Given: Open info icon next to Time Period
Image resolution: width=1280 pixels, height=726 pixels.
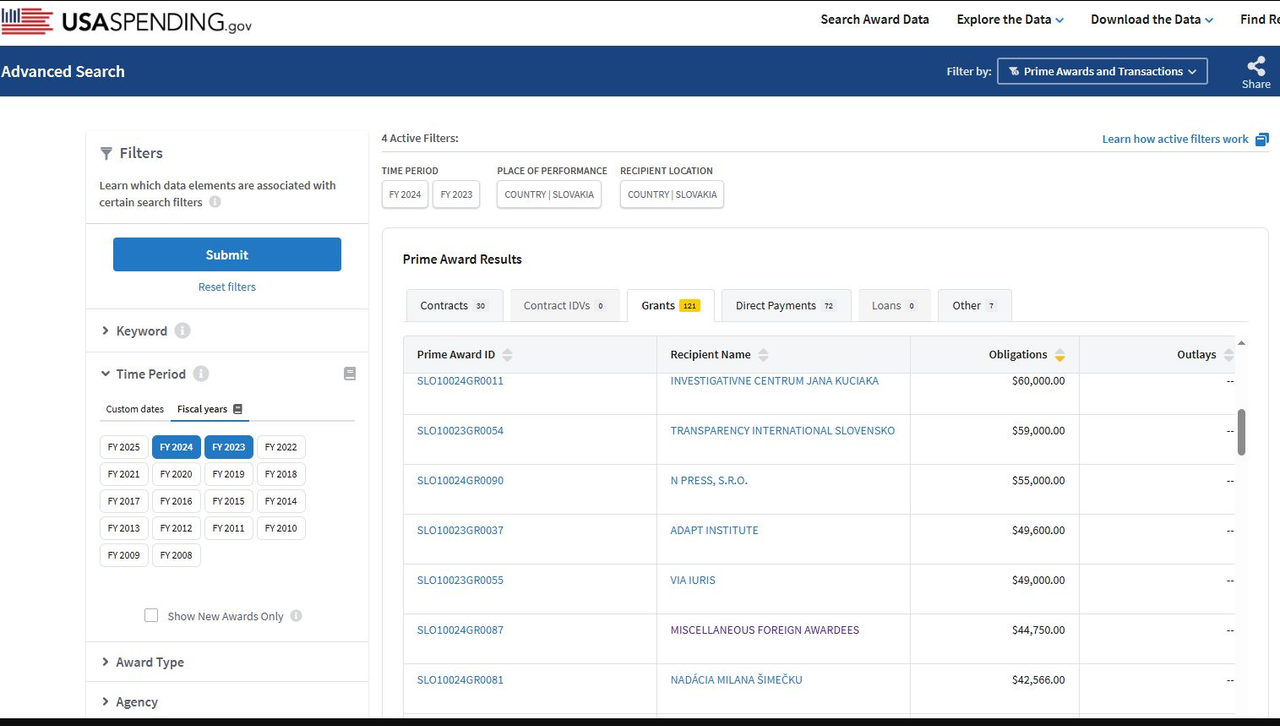Looking at the screenshot, I should click(x=201, y=374).
